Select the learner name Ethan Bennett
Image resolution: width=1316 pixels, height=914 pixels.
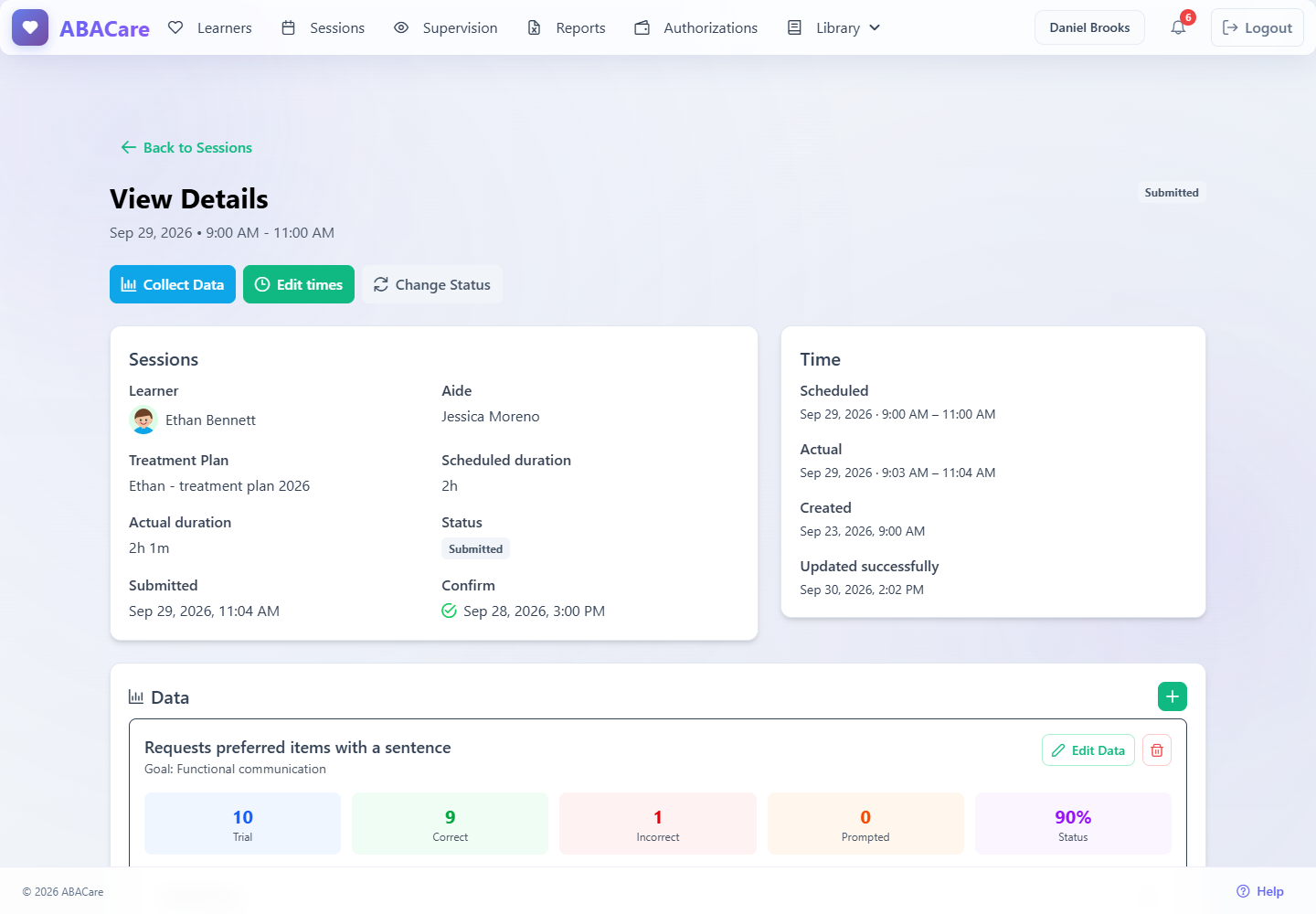click(x=210, y=420)
